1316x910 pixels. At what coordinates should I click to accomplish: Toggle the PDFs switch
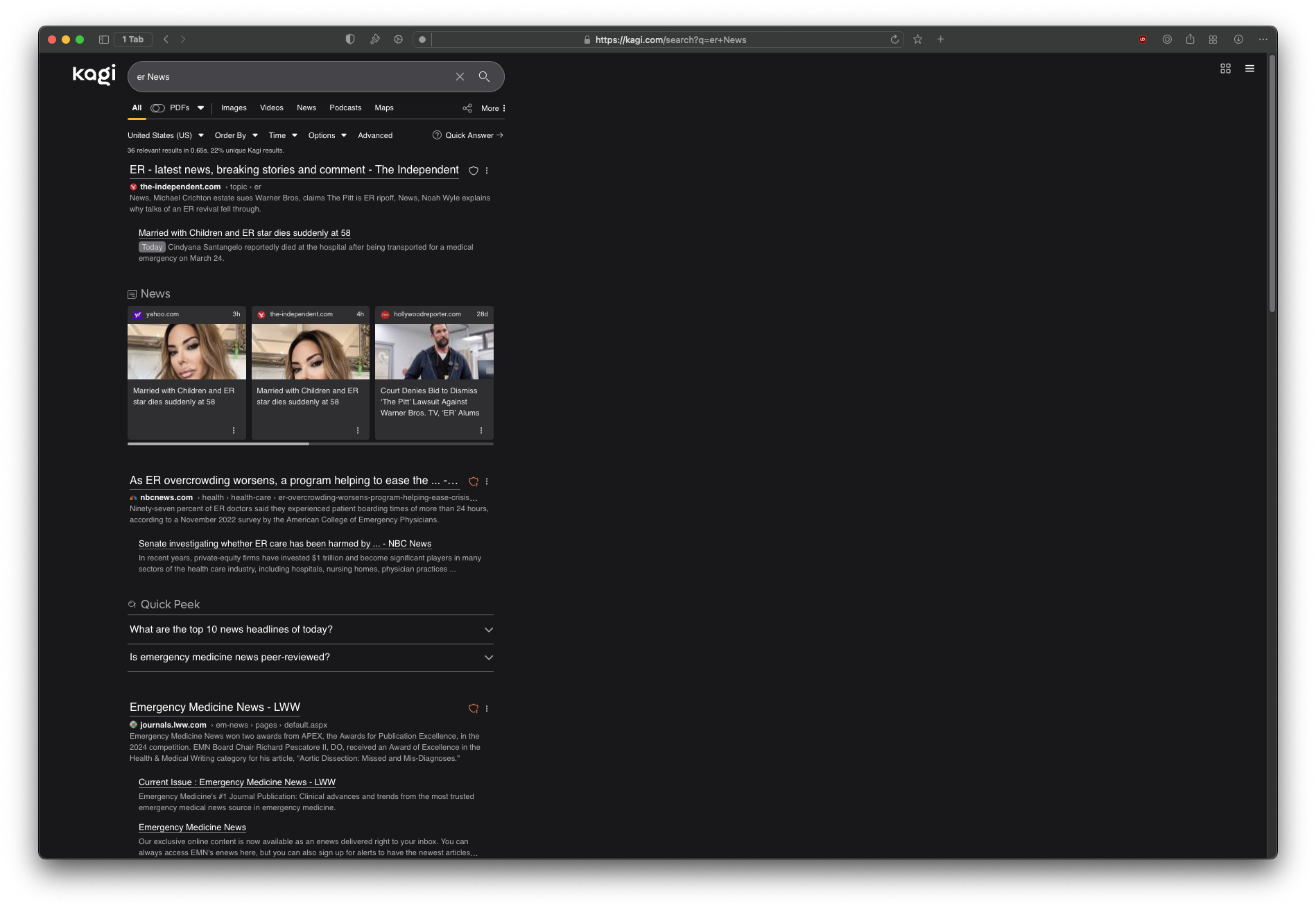coord(157,108)
